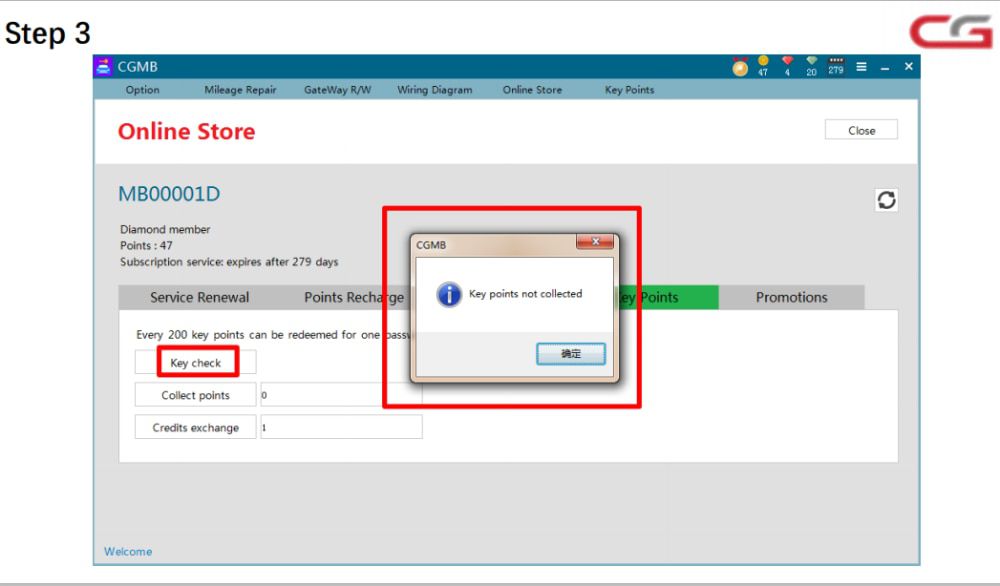Click the Credits exchange input field

click(340, 428)
